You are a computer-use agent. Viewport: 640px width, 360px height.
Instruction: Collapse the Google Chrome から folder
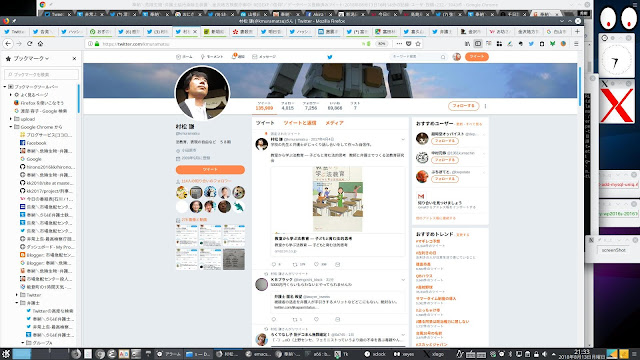click(x=11, y=127)
